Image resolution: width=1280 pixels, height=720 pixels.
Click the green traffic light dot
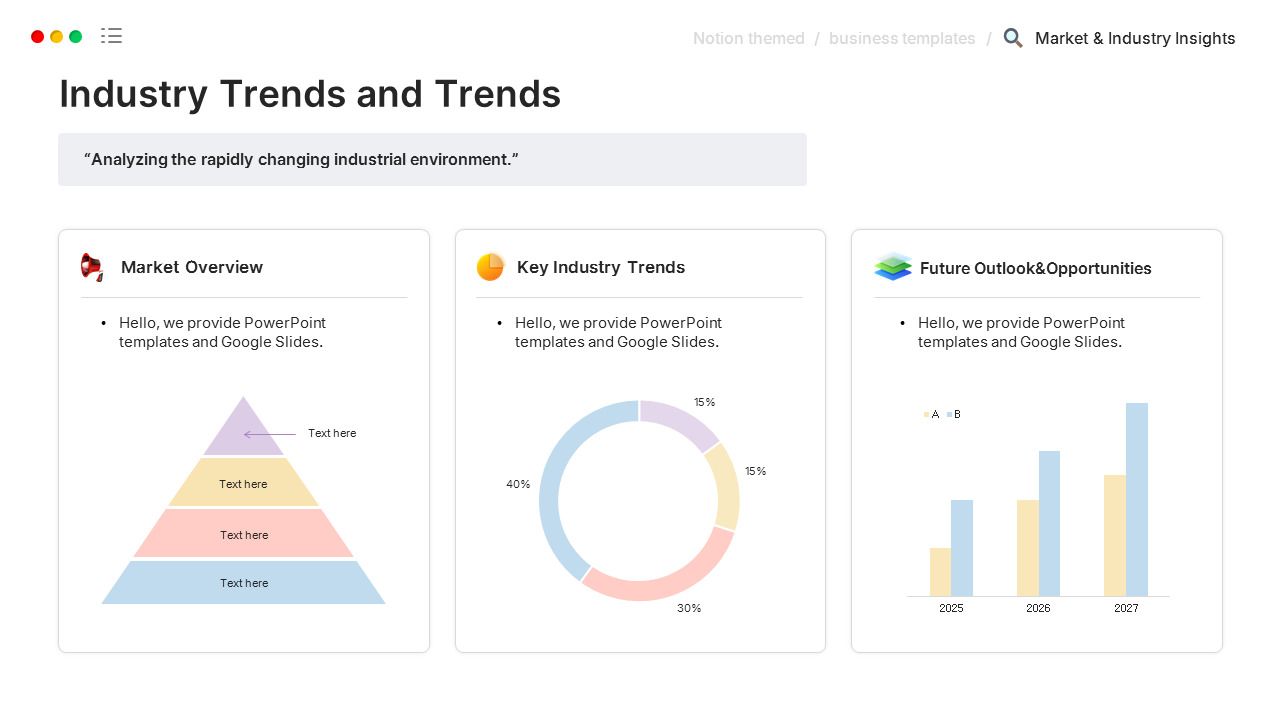tap(77, 36)
